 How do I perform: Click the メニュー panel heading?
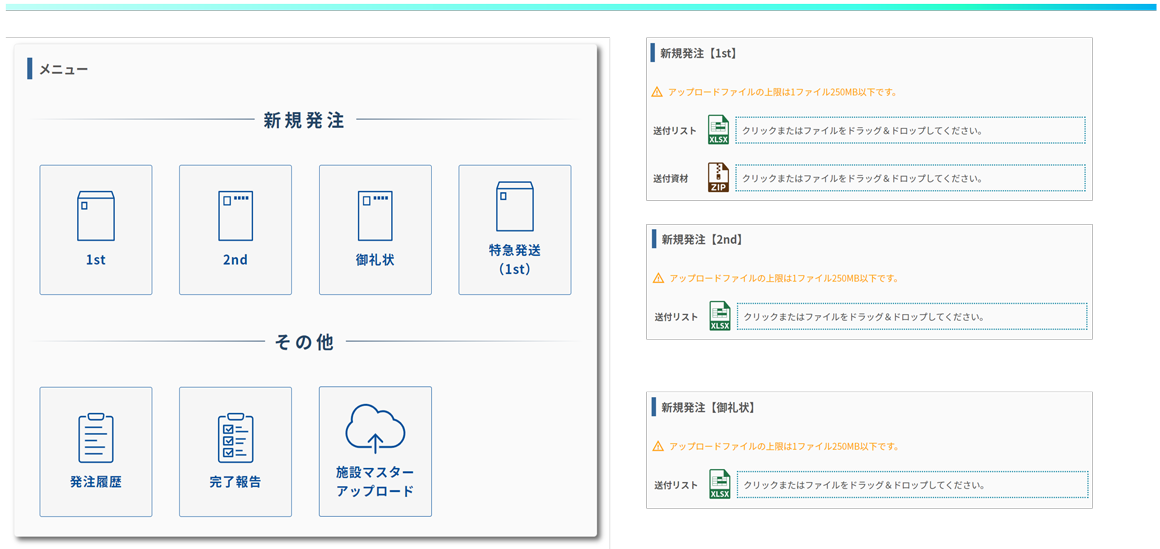coord(63,69)
